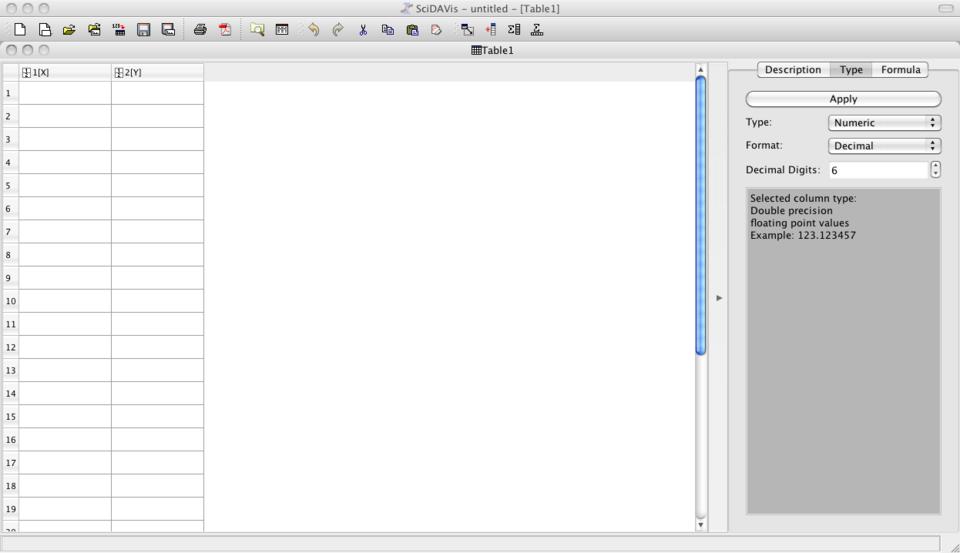Screen dimensions: 960x553
Task: Open the Type dropdown showing Numeric
Action: (884, 123)
